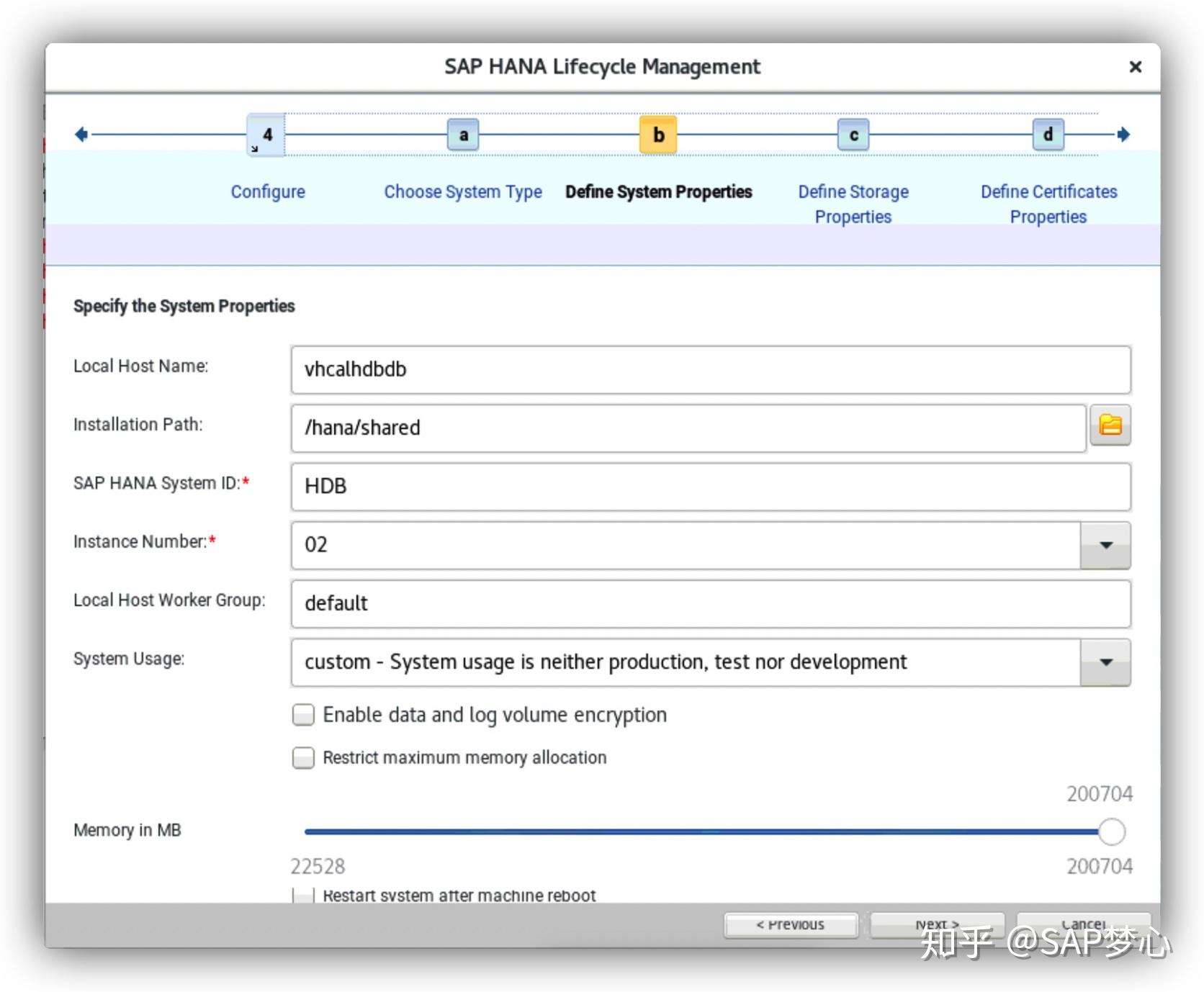Image resolution: width=1204 pixels, height=992 pixels.
Task: Click the Memory in MB label
Action: tap(127, 830)
